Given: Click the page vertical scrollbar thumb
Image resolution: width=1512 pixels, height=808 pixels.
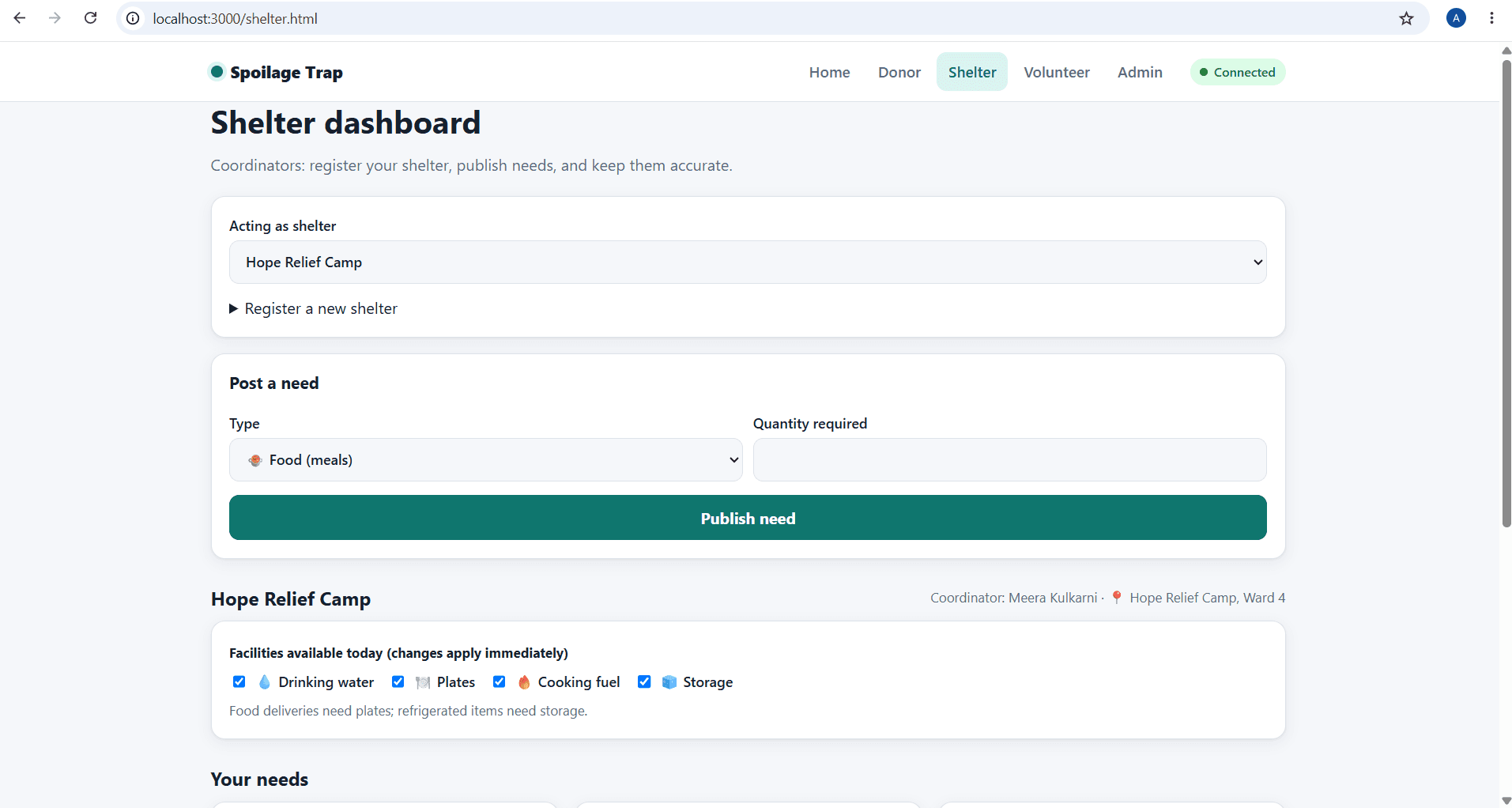Looking at the screenshot, I should coord(1506,293).
